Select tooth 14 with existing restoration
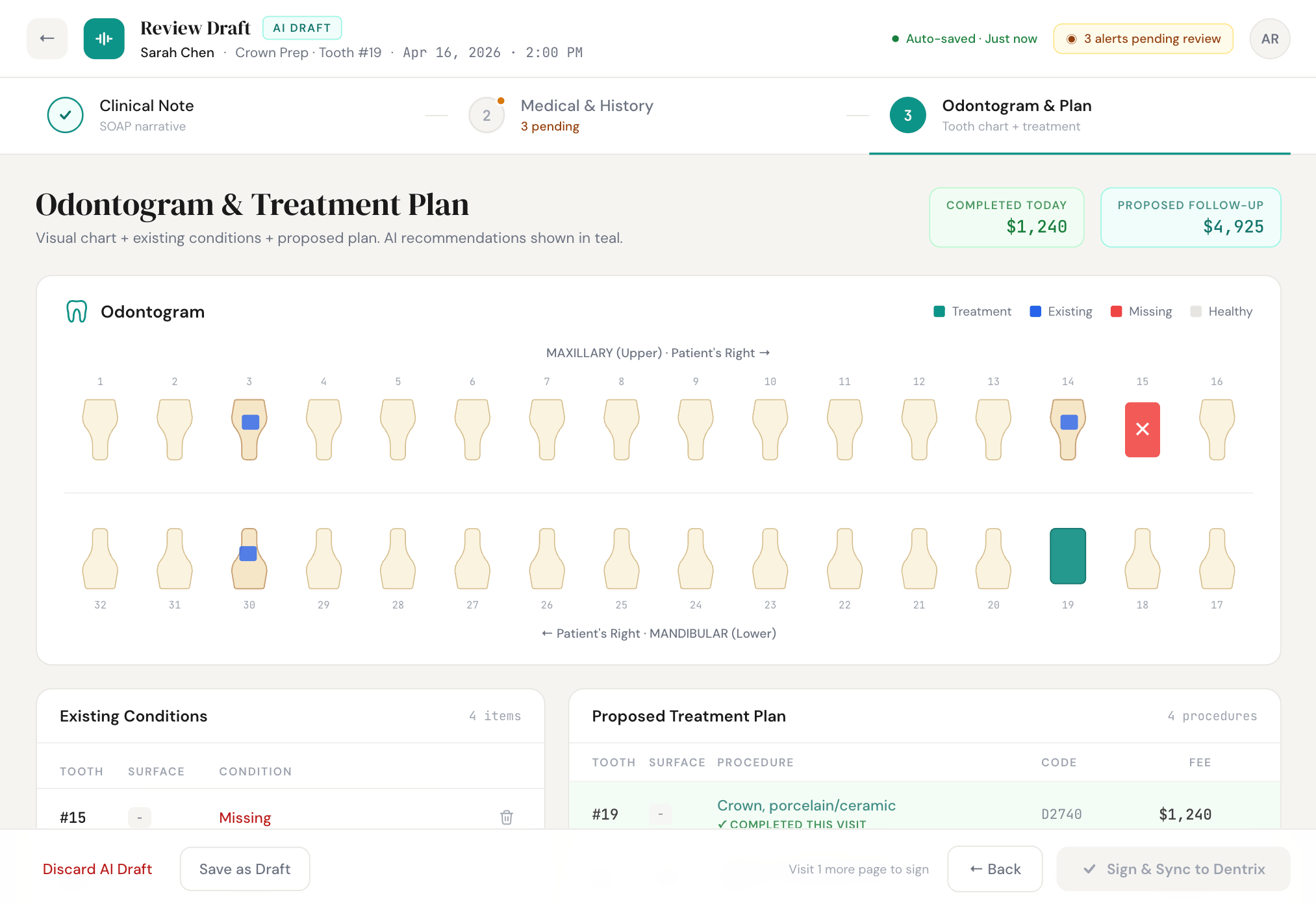Viewport: 1316px width, 904px height. pos(1068,429)
